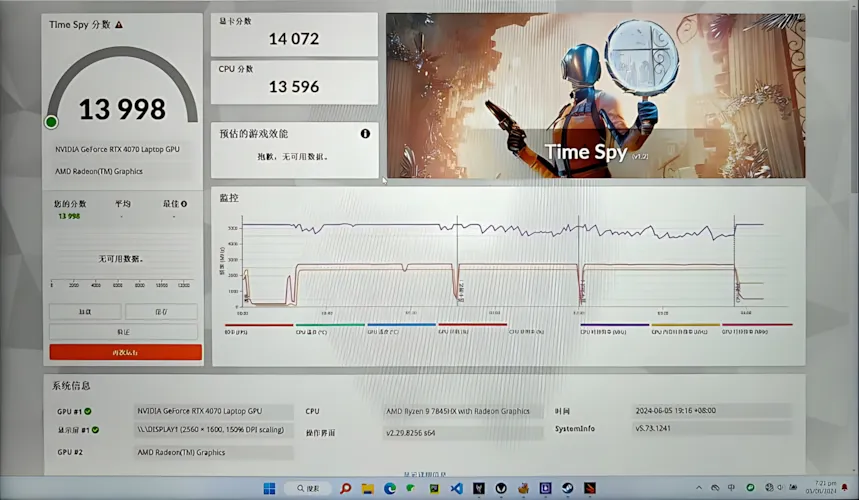Click 'NVIDIA GeForce RTX 4070 Laptop GPU' under the gauge
The image size is (859, 500).
coord(117,149)
